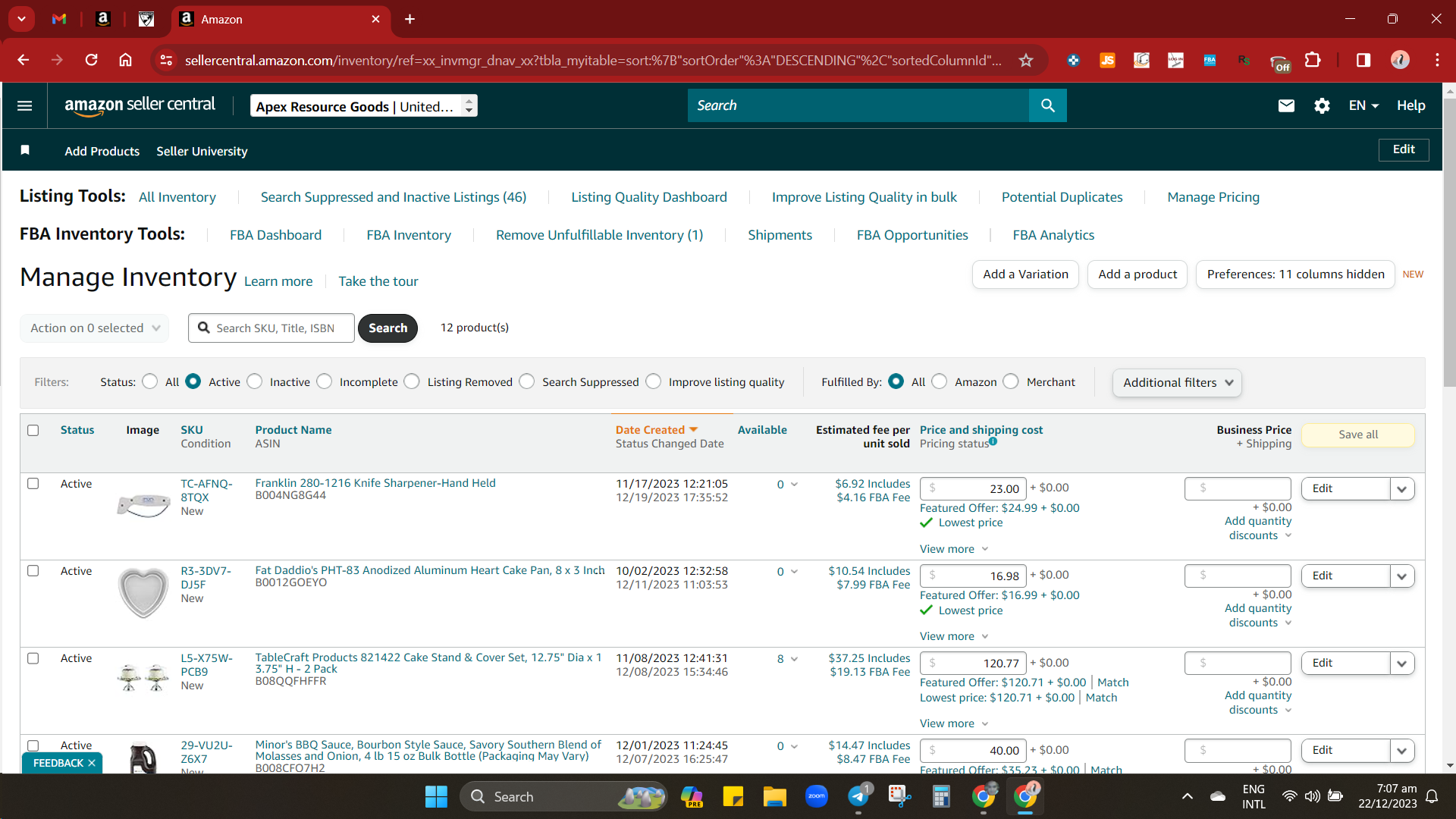Click the Add a Variation button
This screenshot has height=819, width=1456.
point(1025,275)
